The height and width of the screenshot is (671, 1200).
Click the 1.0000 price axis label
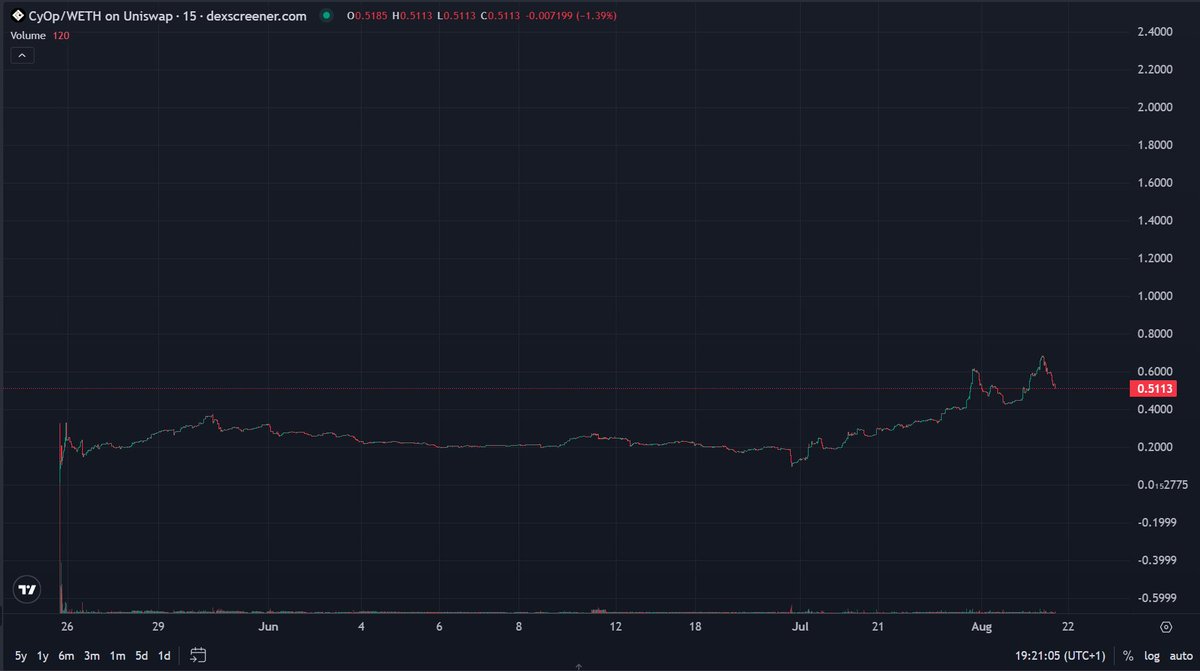(x=1155, y=296)
